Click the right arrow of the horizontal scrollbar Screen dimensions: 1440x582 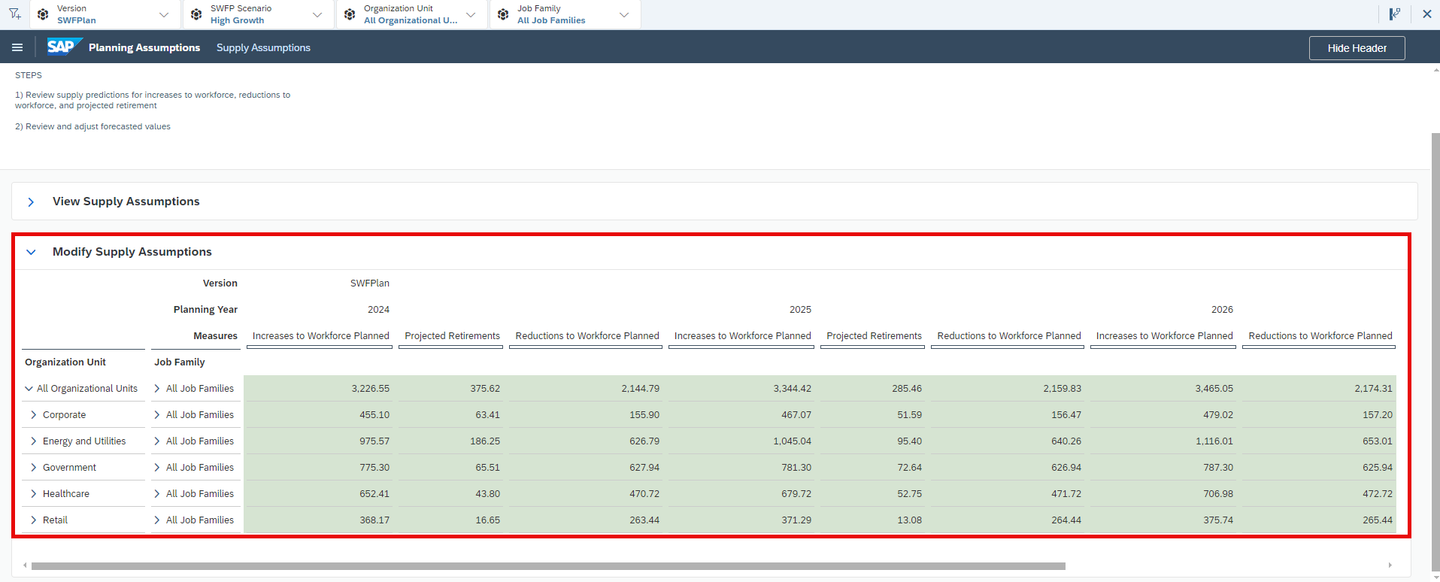[x=1389, y=566]
